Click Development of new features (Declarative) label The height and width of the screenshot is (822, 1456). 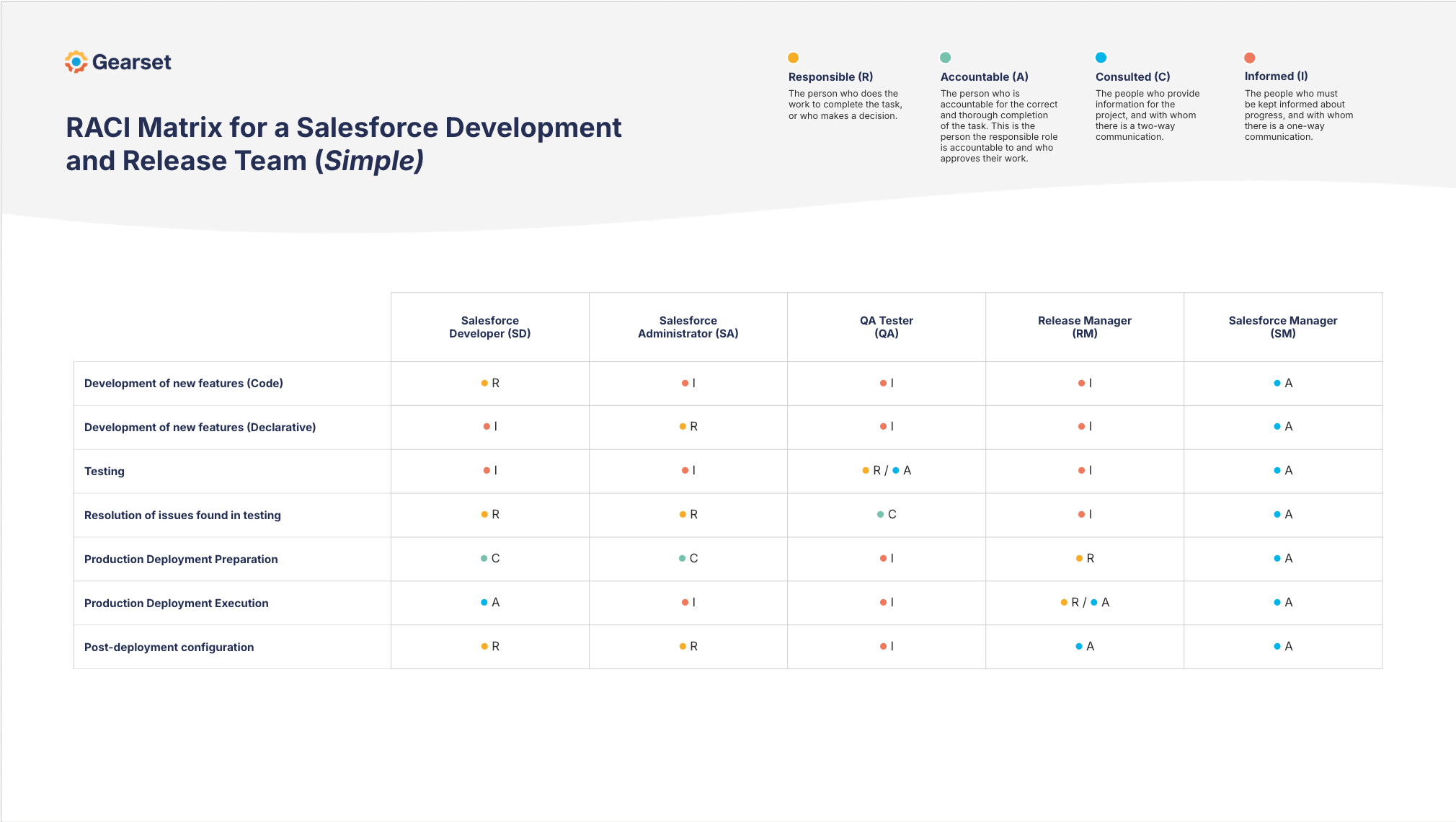tap(200, 427)
